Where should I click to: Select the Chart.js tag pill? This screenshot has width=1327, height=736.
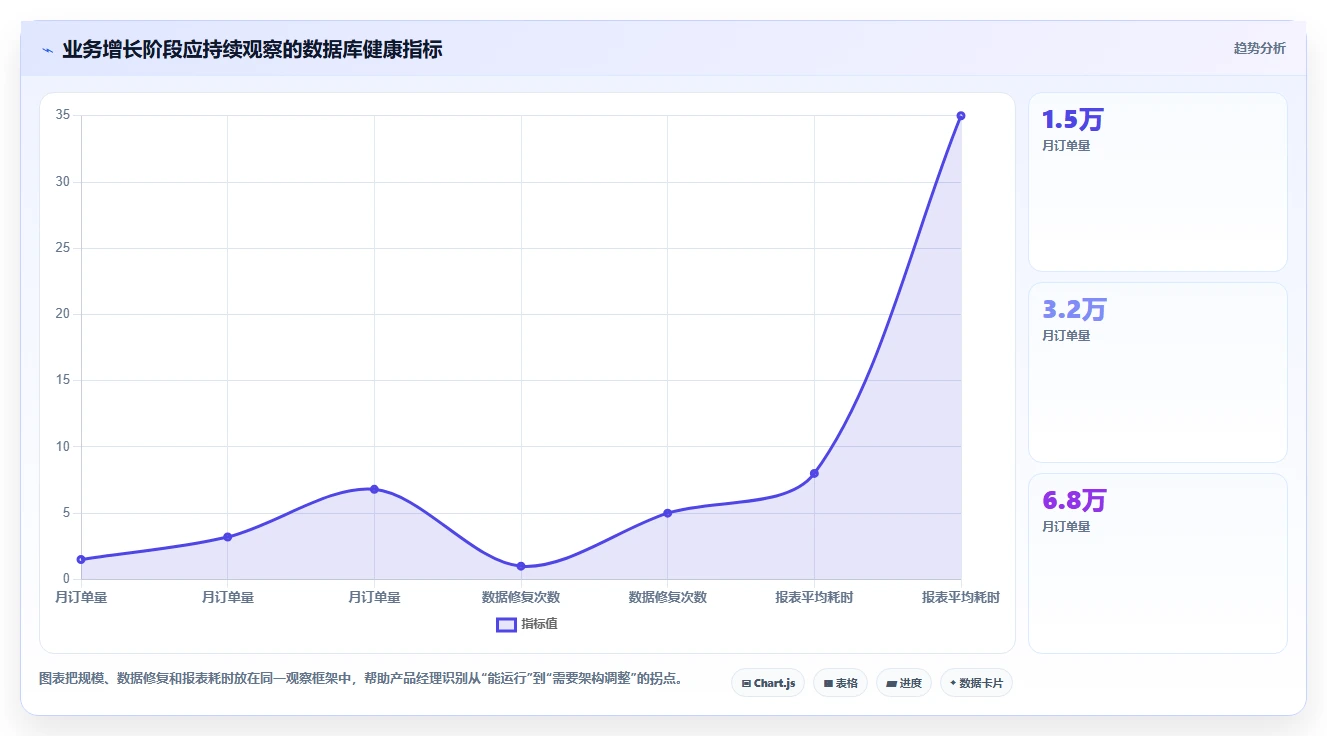tap(768, 683)
